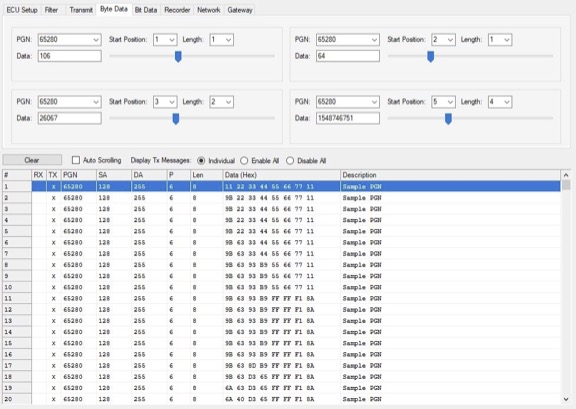
Task: Click the slider thumb beside Data 106
Action: coord(178,57)
